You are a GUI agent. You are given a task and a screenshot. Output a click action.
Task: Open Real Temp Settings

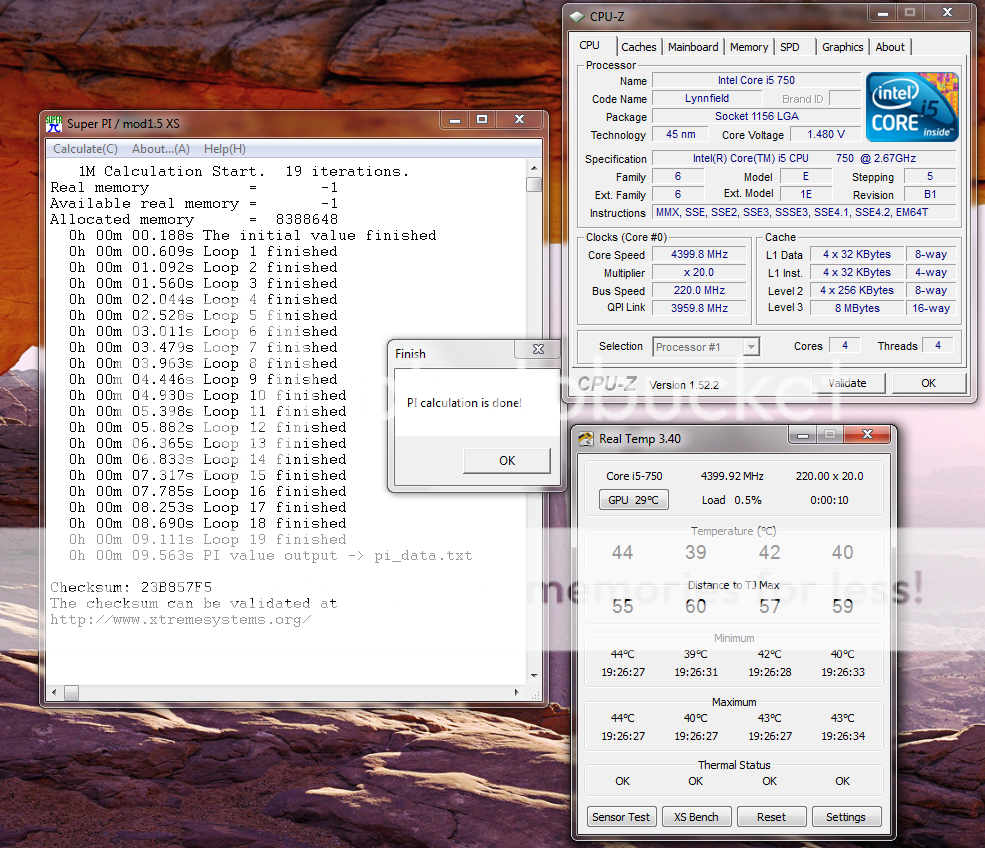click(x=845, y=817)
